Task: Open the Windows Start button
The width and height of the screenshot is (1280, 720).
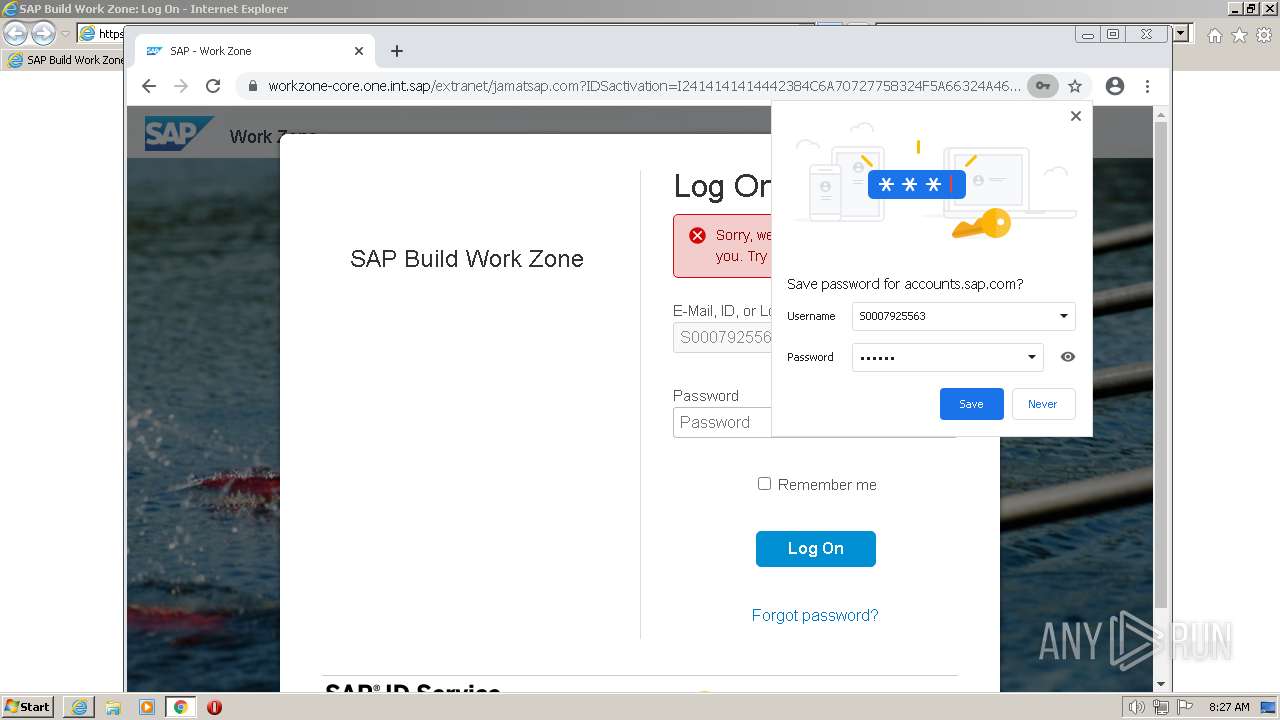Action: pyautogui.click(x=28, y=707)
